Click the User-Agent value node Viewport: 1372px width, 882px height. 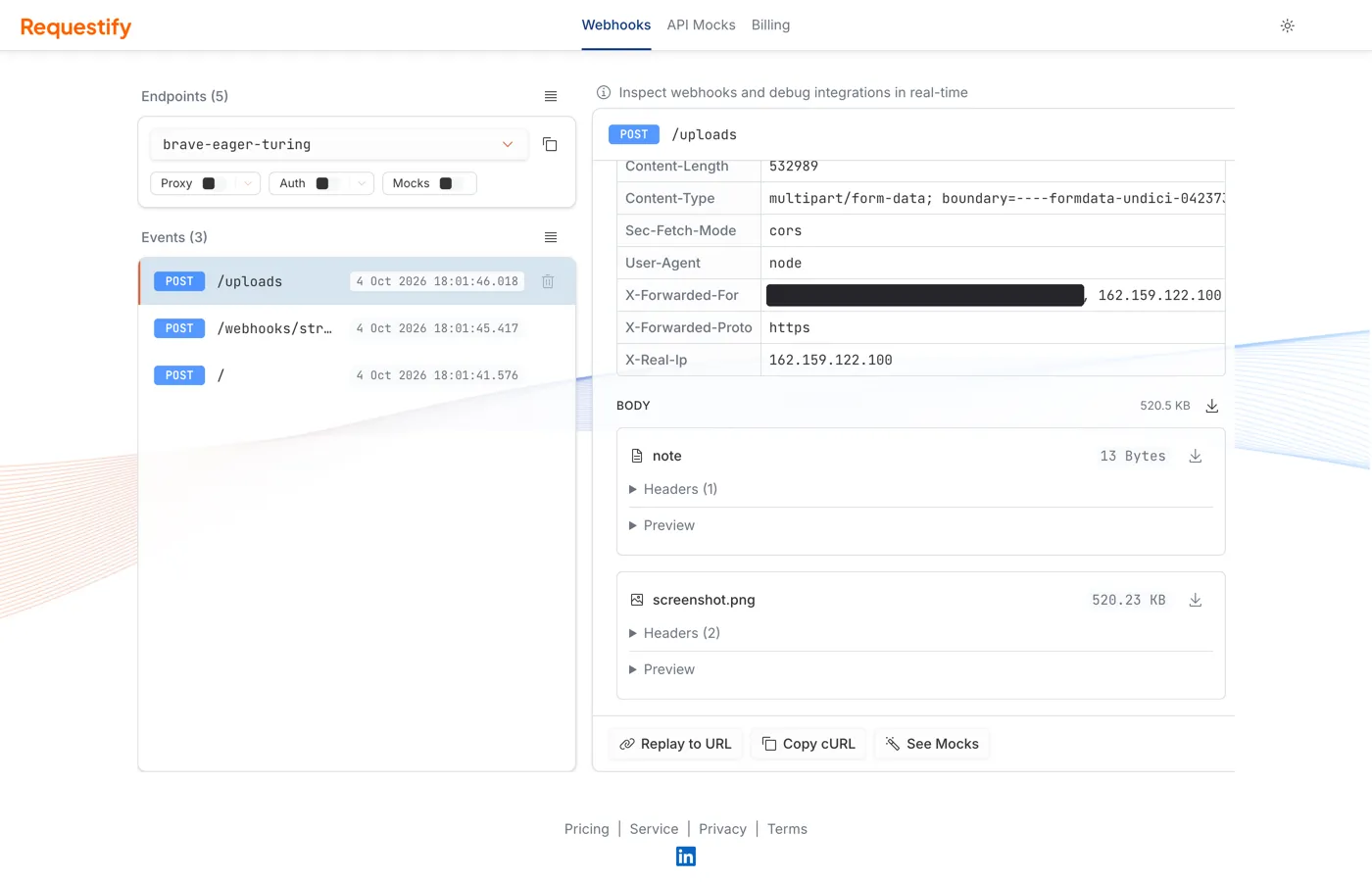[x=785, y=263]
